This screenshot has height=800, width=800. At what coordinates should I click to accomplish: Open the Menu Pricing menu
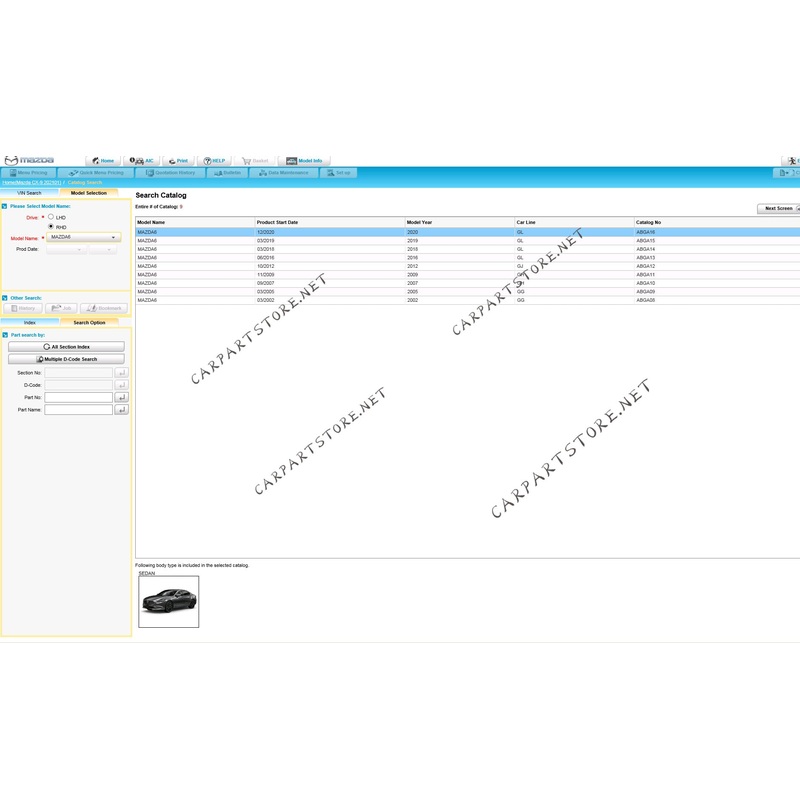29,173
